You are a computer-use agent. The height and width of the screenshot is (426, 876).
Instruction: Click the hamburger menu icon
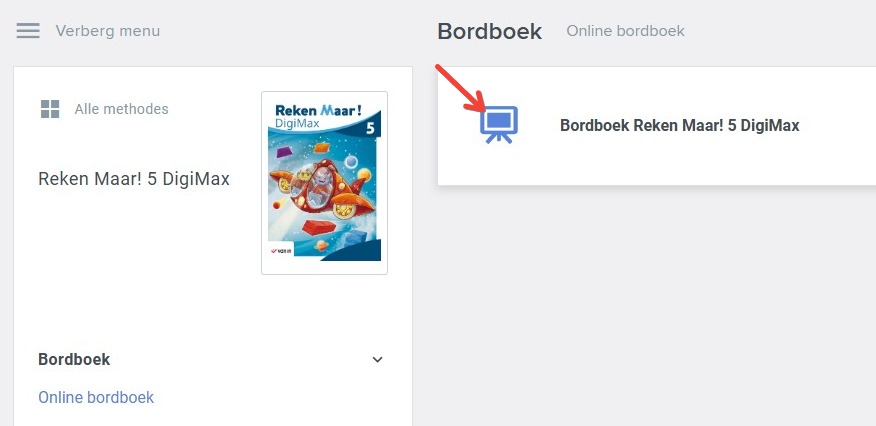(x=28, y=31)
